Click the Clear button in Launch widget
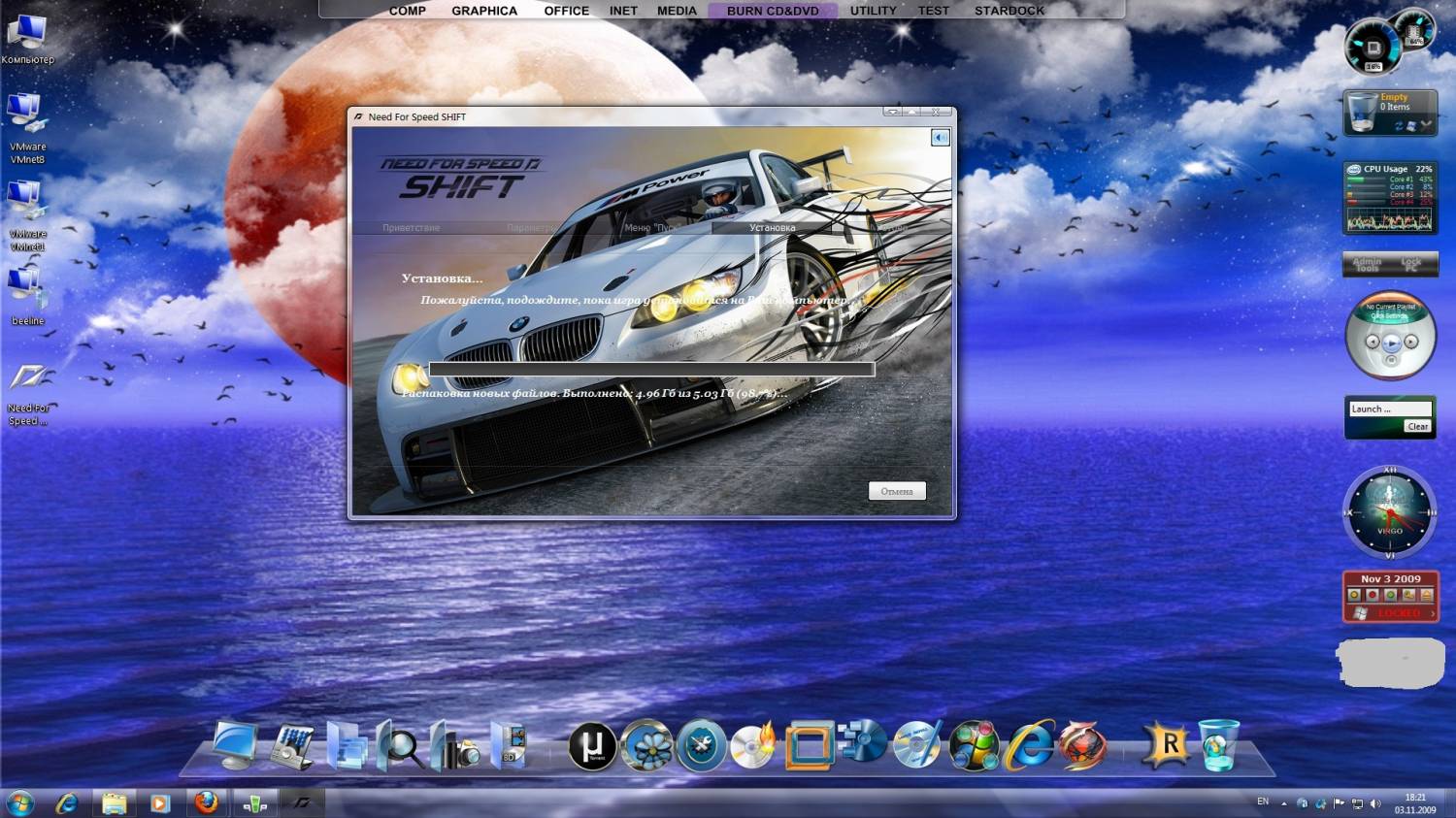This screenshot has width=1456, height=818. [x=1417, y=427]
